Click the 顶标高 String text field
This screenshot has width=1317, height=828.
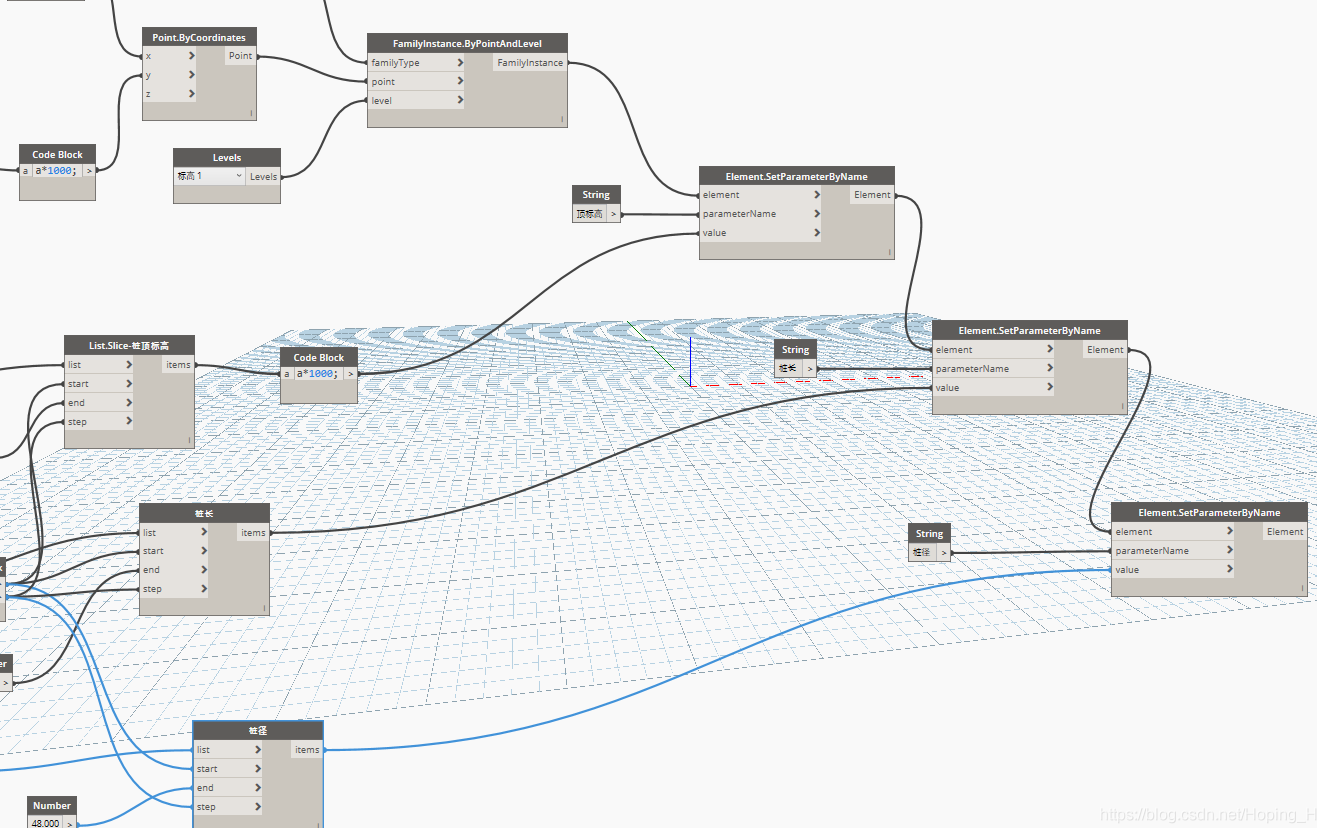[x=590, y=214]
